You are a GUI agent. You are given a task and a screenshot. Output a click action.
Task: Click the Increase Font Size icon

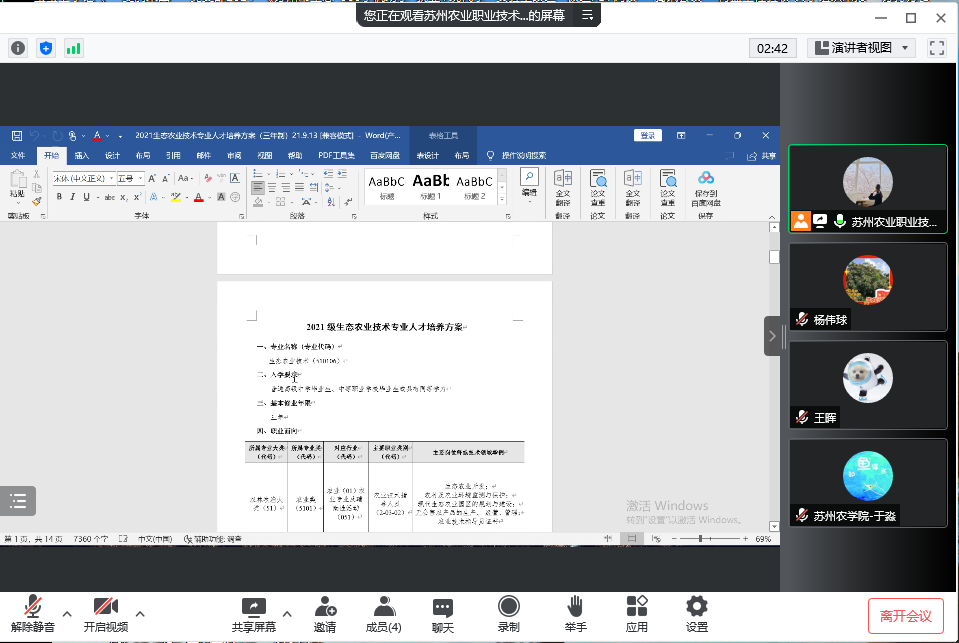(152, 178)
